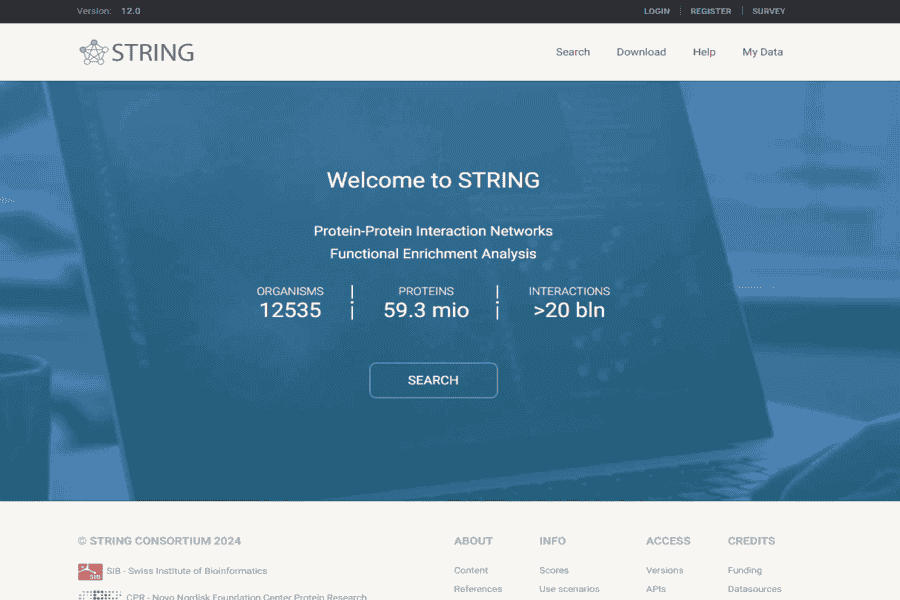Screen dimensions: 900x600
Task: Click the ORGANISMS count 12535
Action: point(290,310)
